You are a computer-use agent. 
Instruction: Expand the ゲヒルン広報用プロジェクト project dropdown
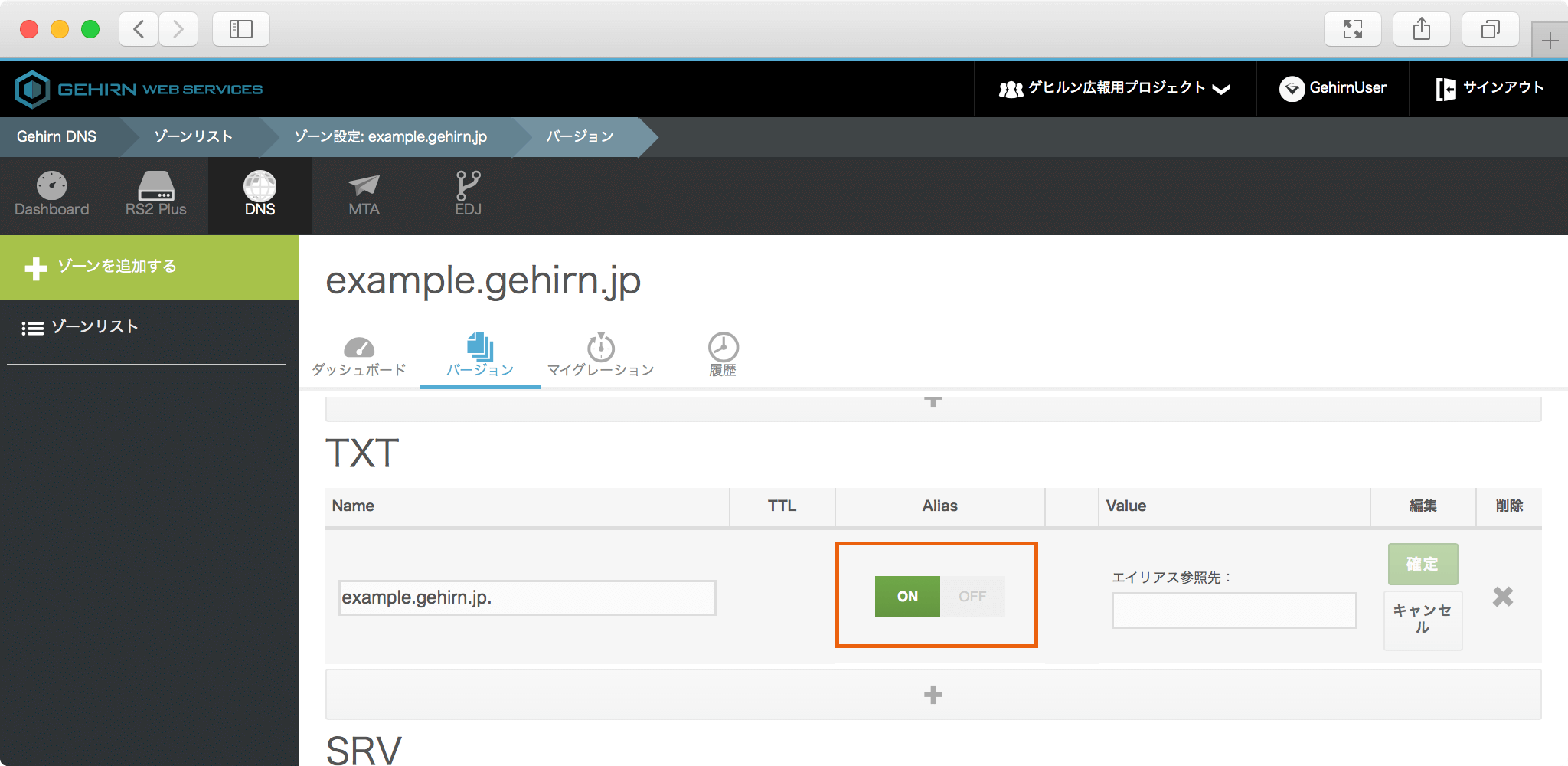[1115, 89]
